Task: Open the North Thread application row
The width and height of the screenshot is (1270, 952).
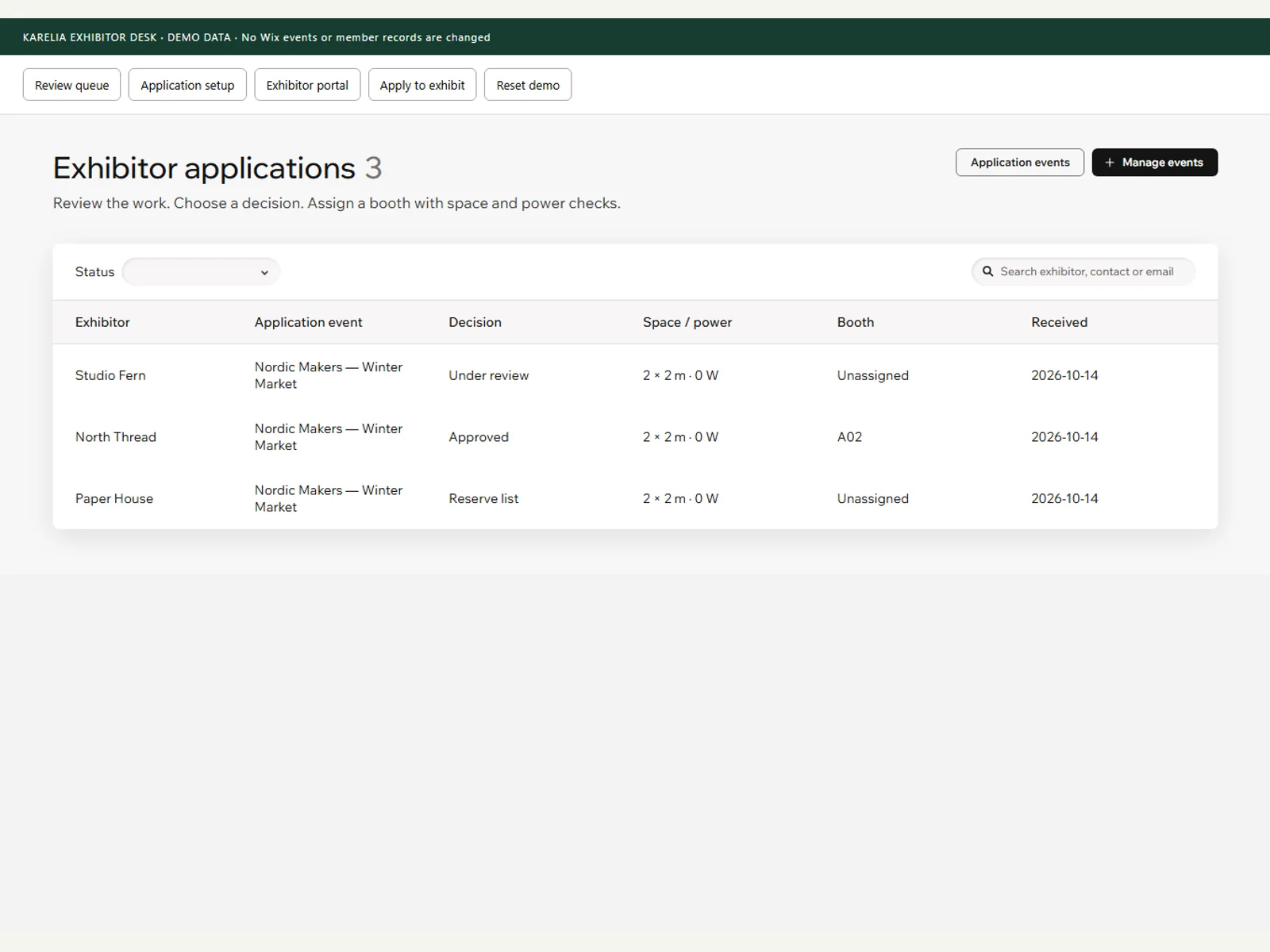Action: [x=635, y=437]
